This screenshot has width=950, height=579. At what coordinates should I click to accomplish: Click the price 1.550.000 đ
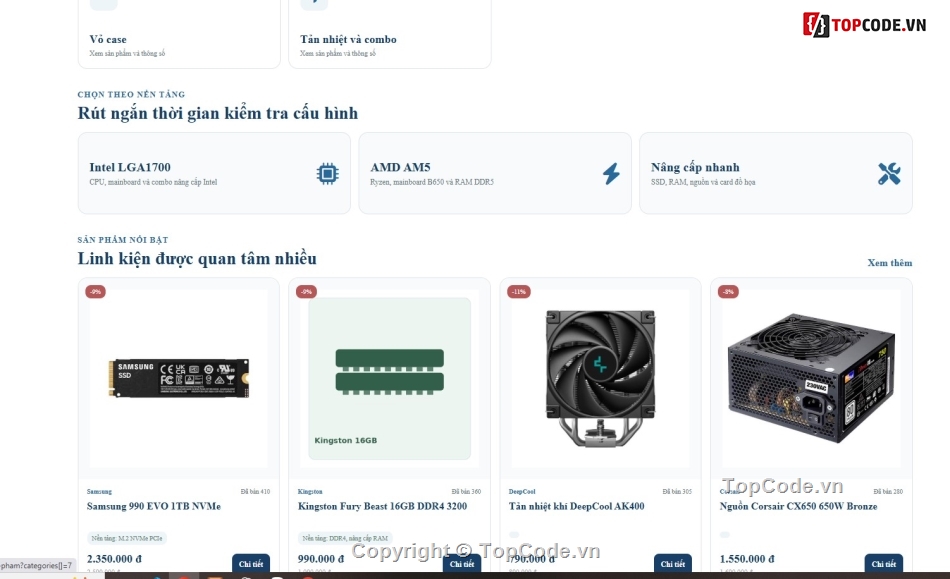point(746,559)
